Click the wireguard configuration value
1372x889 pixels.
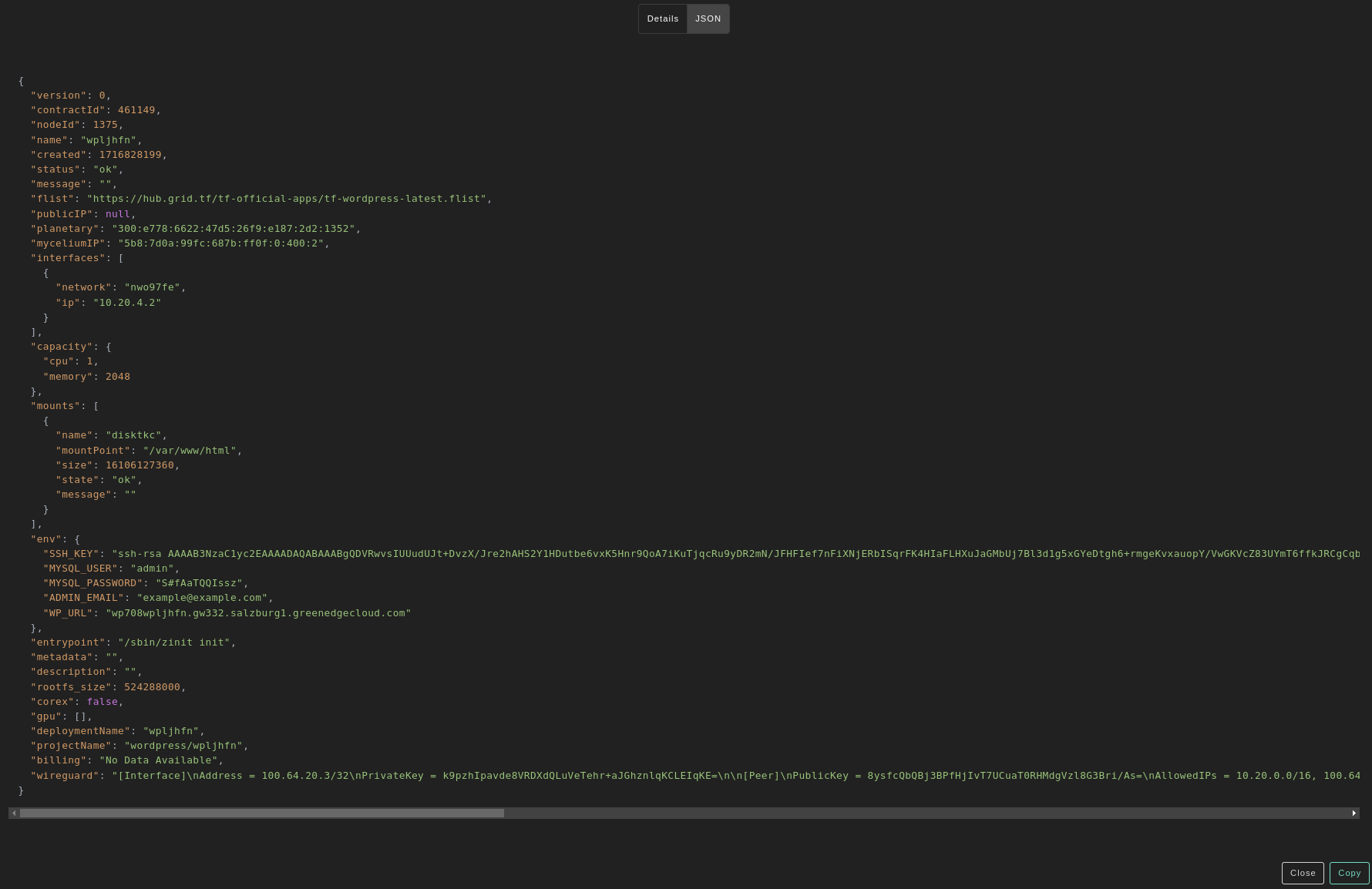coord(732,776)
